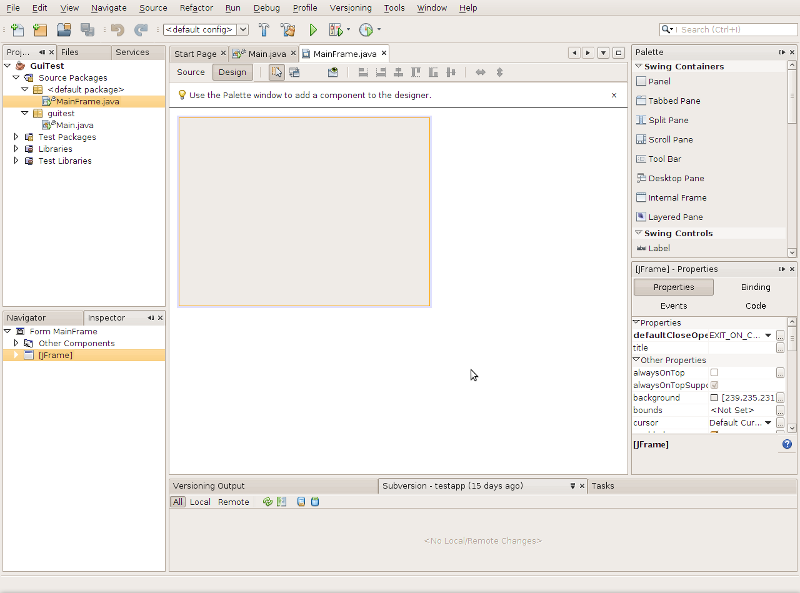Open the title property editor ellipsis button

click(x=780, y=348)
